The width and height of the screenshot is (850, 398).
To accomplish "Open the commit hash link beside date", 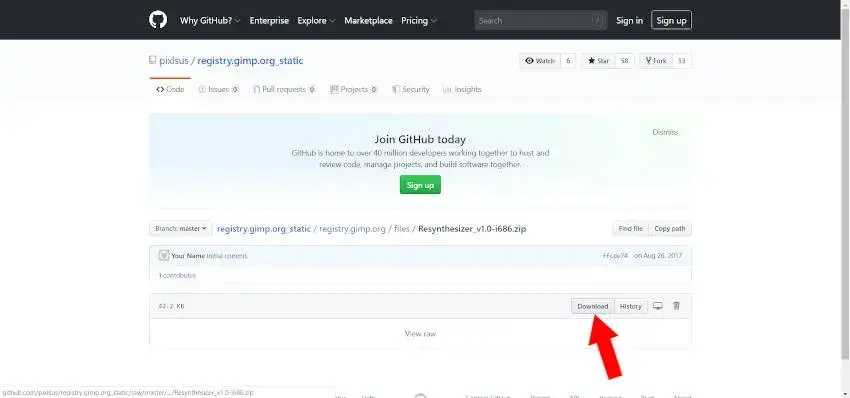I will tap(615, 256).
